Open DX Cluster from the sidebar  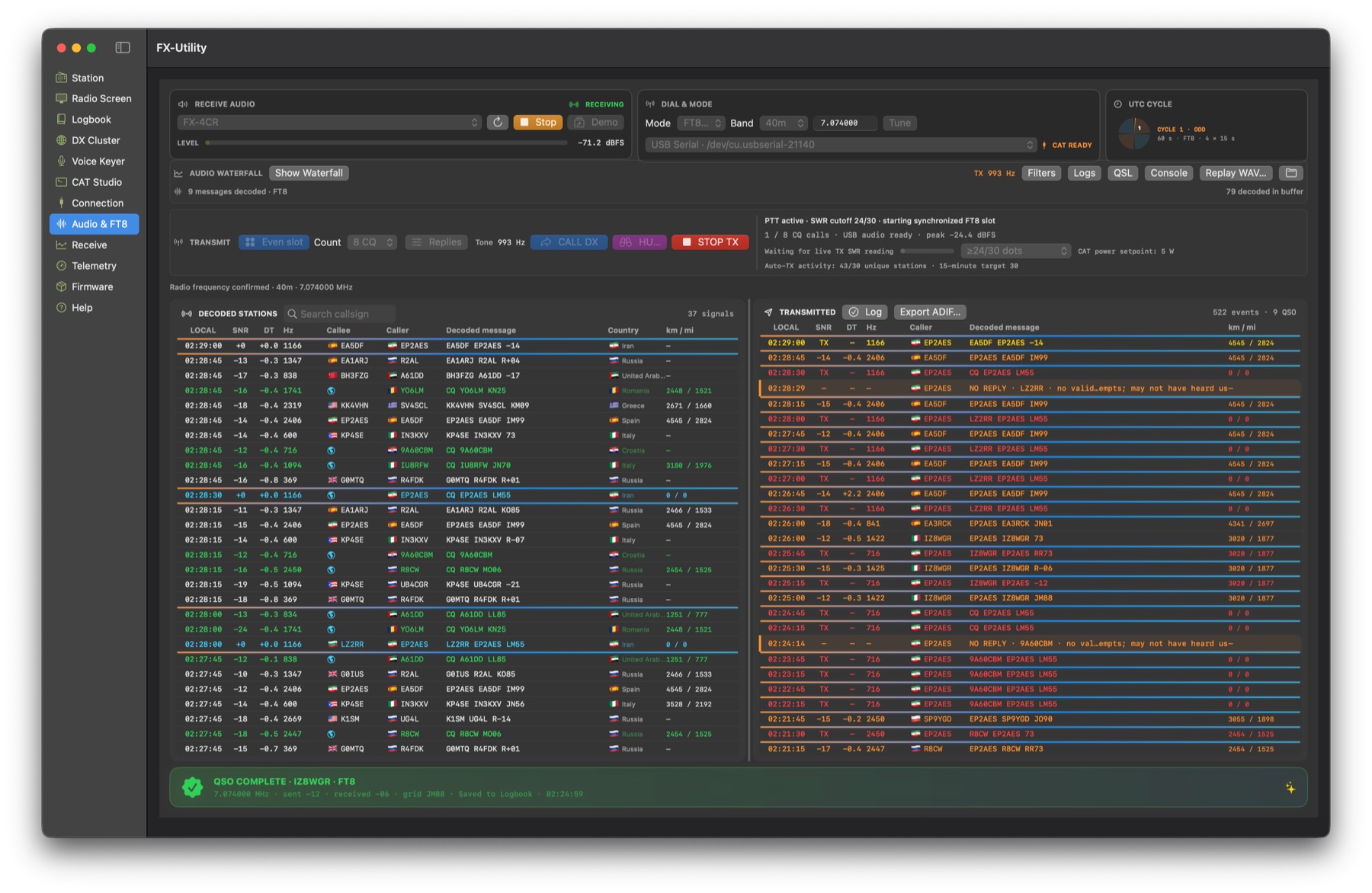(x=95, y=140)
